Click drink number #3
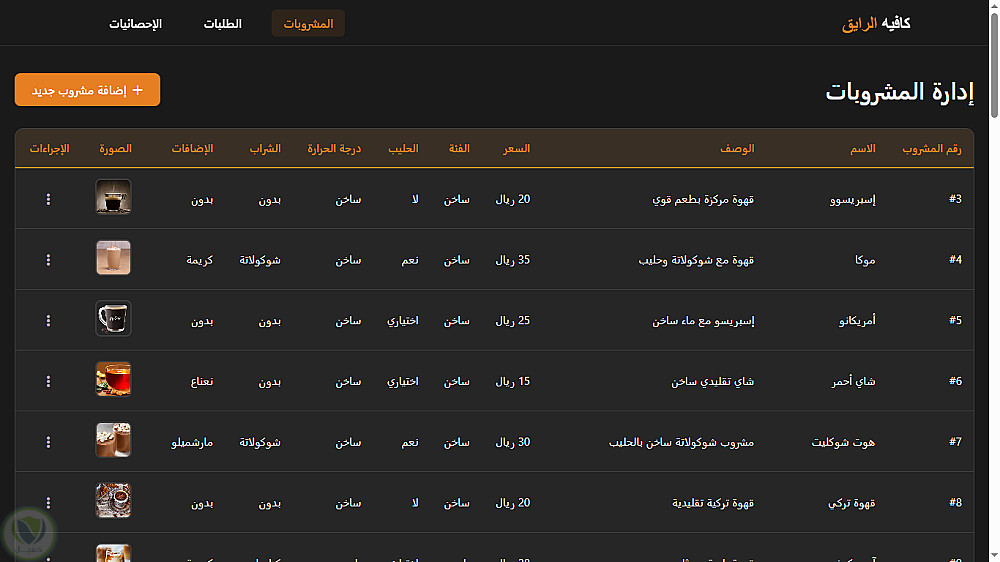 (955, 199)
